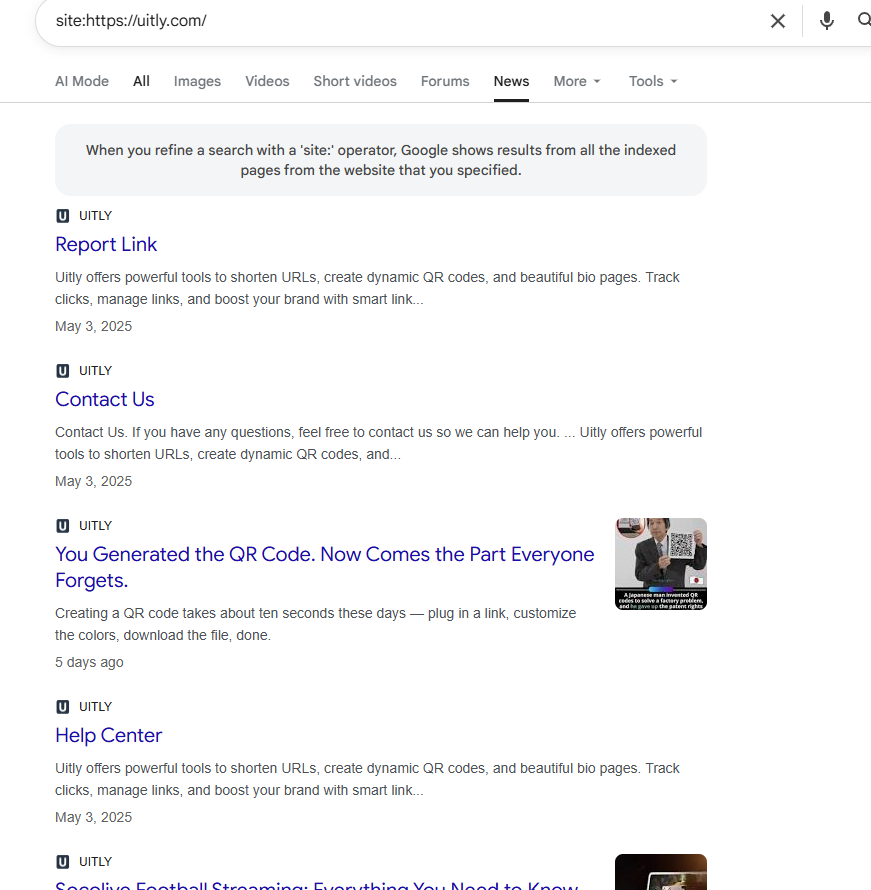Expand the More dropdown
The height and width of the screenshot is (890, 871).
577,81
